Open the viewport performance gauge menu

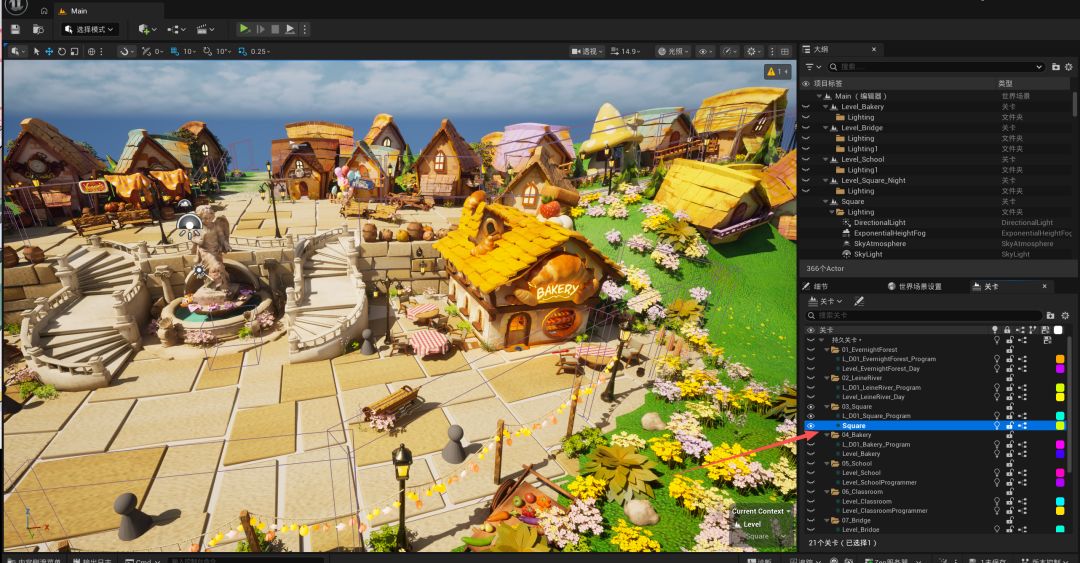click(729, 52)
